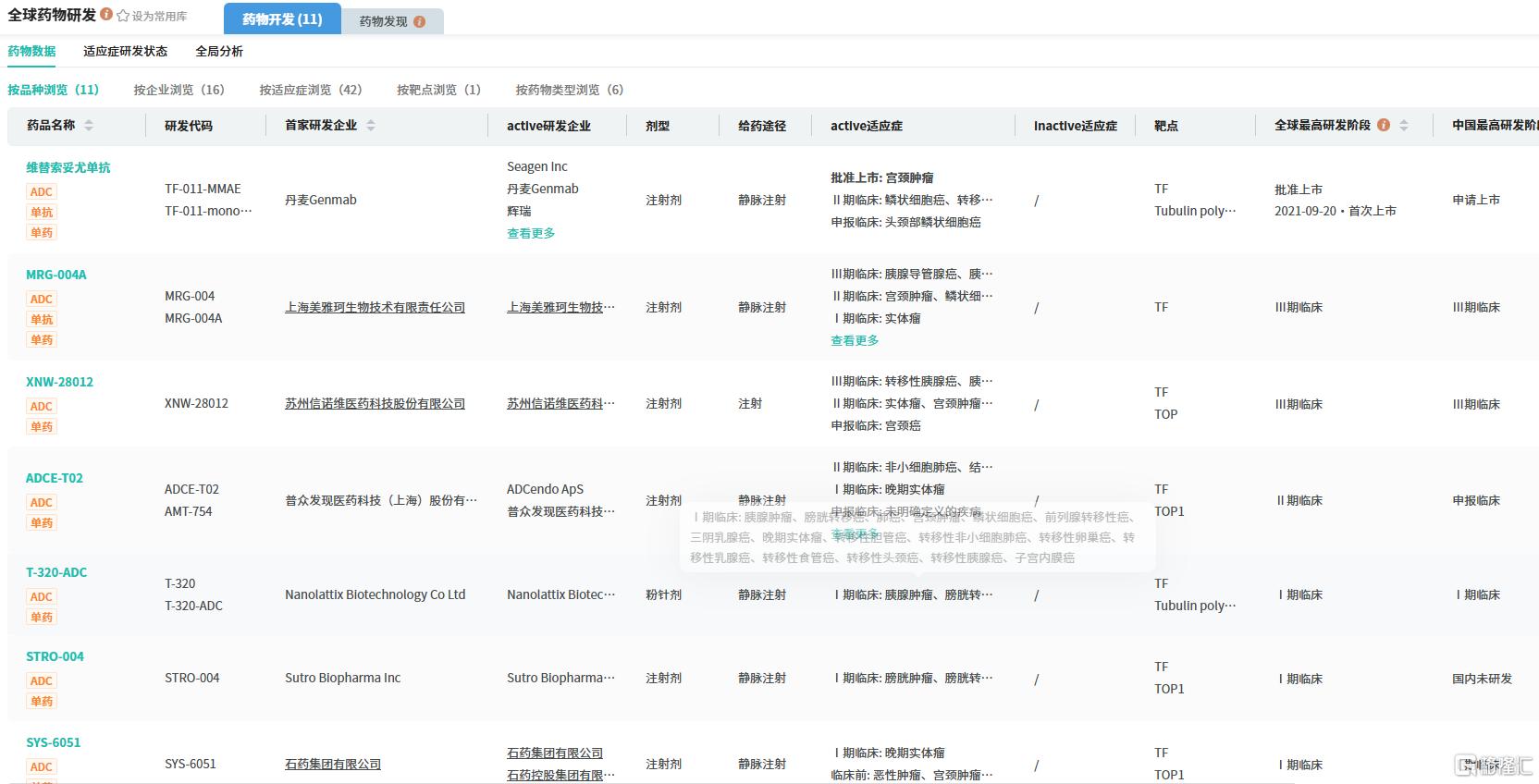Screen dimensions: 1539x784
Task: Open the SYS-6051 drug name link
Action: (x=53, y=742)
